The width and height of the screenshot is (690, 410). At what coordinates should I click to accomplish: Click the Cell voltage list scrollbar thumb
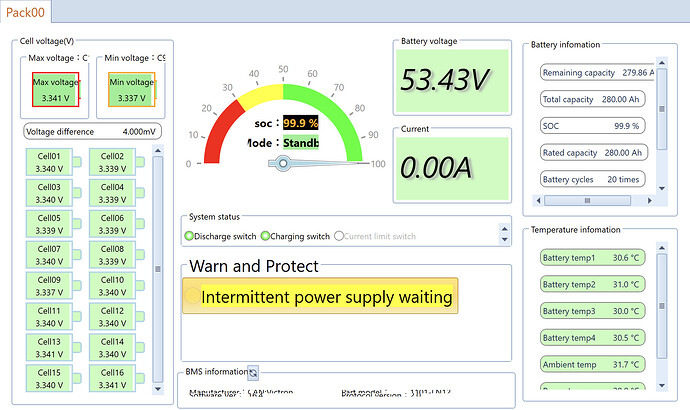[158, 269]
